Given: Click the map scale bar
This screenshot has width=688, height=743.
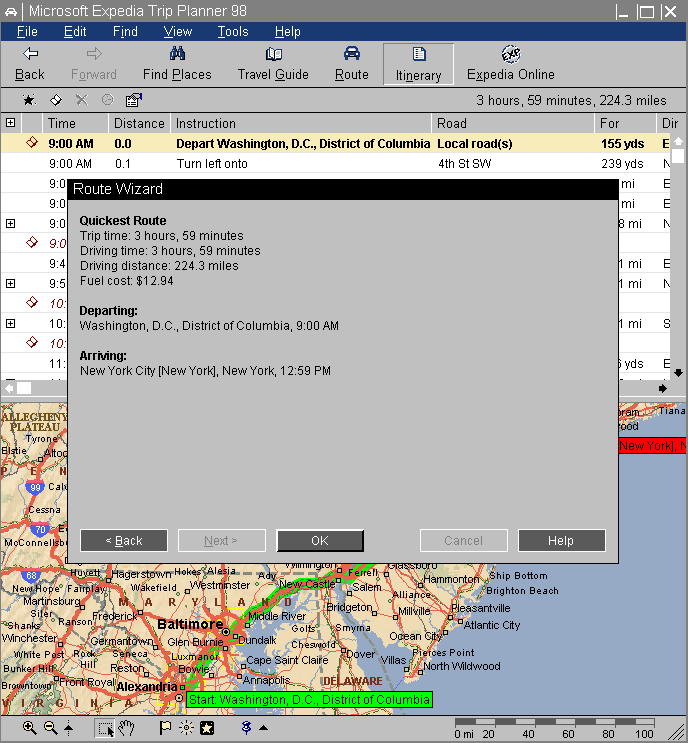Looking at the screenshot, I should tap(554, 723).
